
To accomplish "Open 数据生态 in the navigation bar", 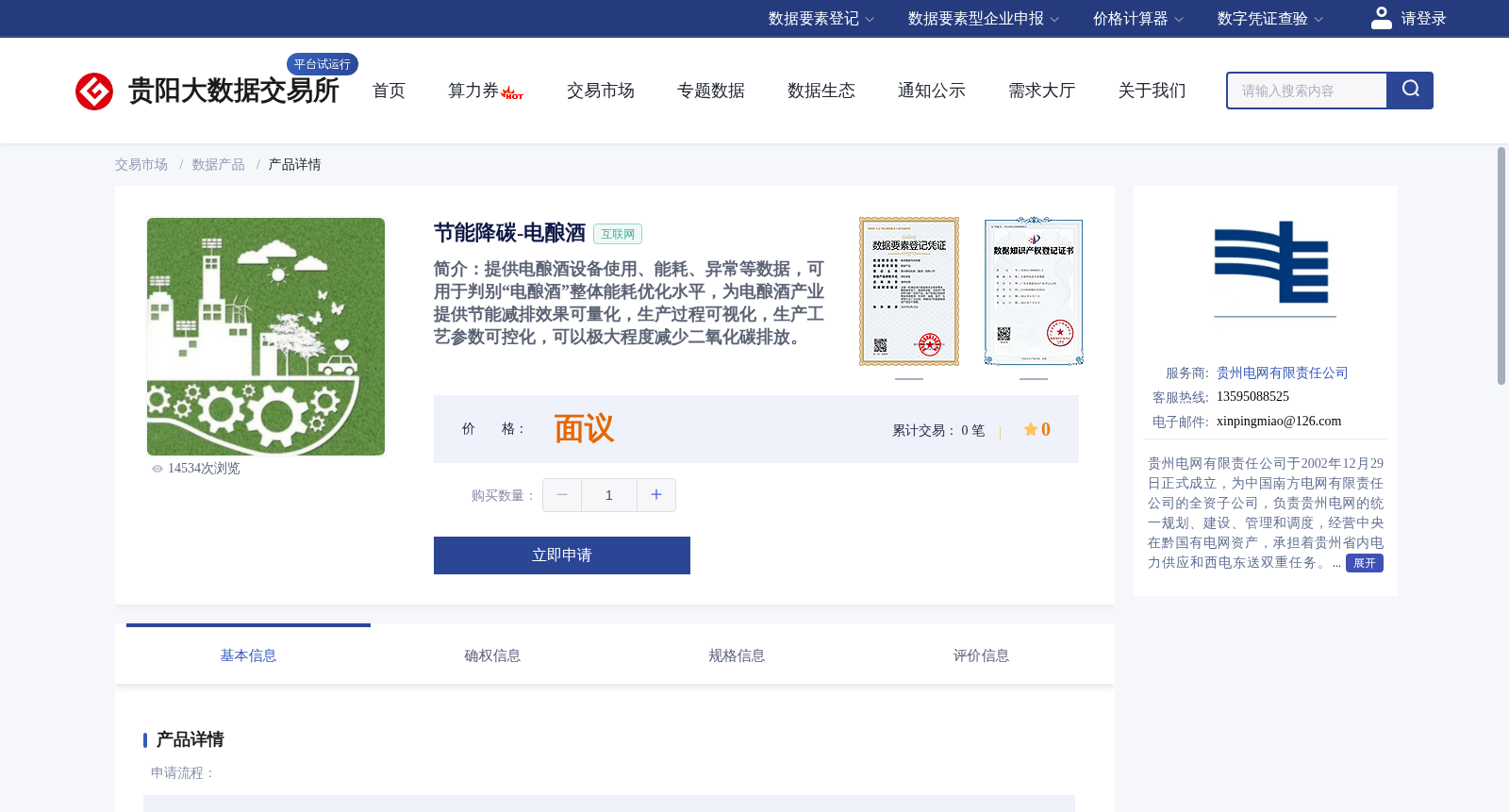I will click(821, 91).
